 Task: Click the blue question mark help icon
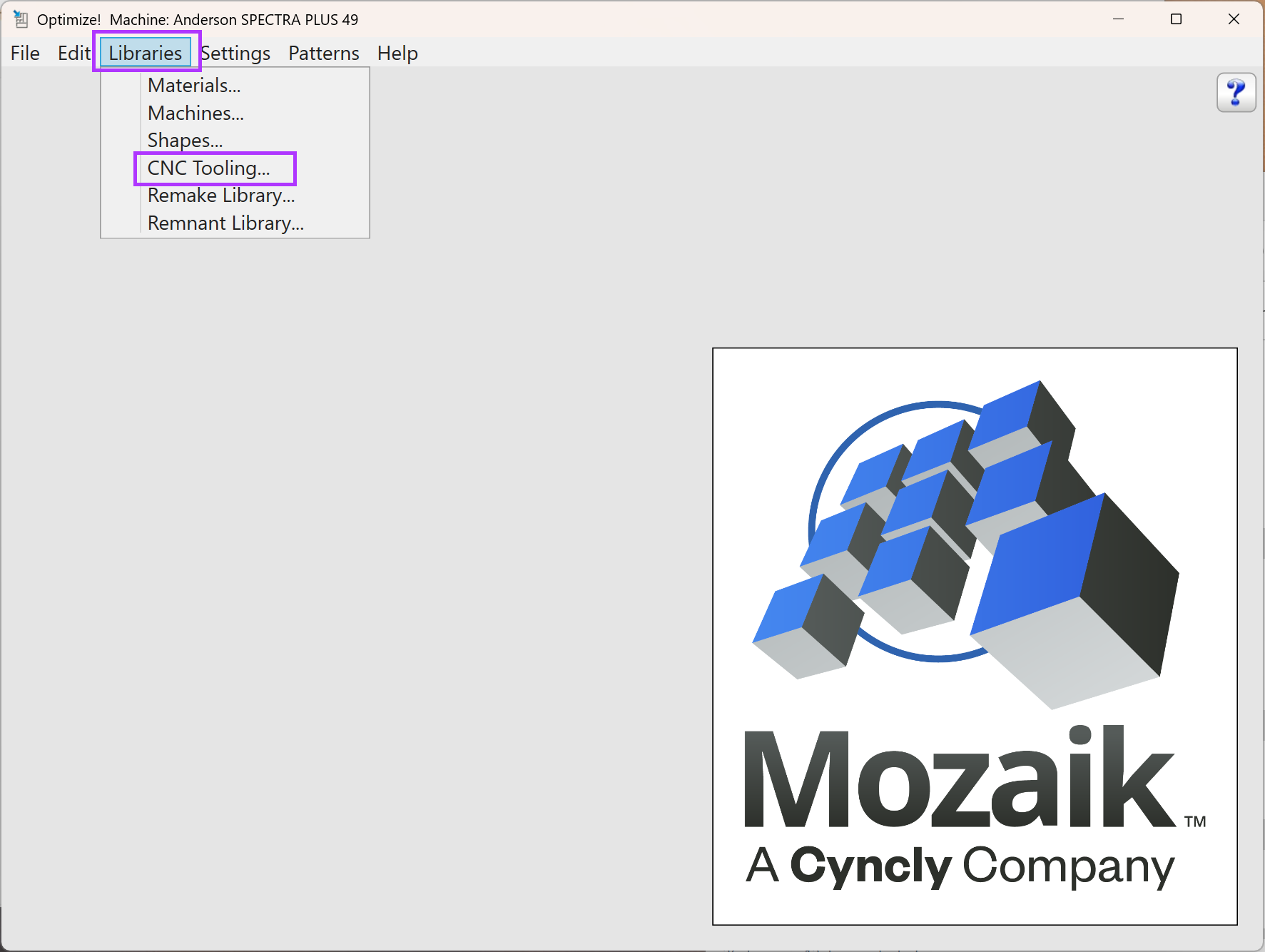(1236, 93)
